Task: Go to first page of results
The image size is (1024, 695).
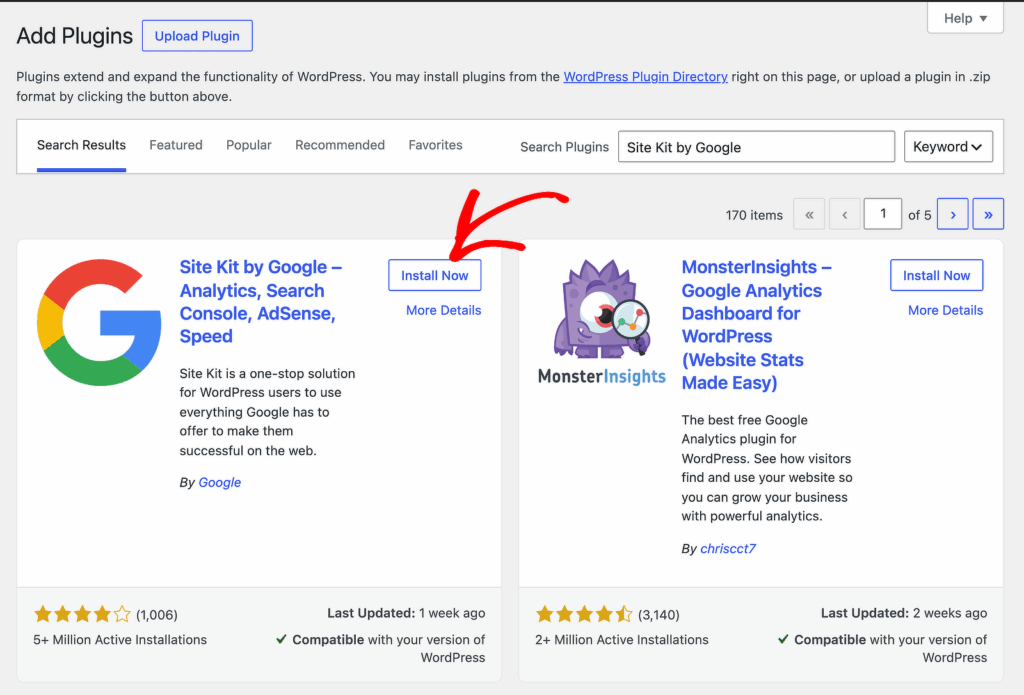Action: (x=809, y=214)
